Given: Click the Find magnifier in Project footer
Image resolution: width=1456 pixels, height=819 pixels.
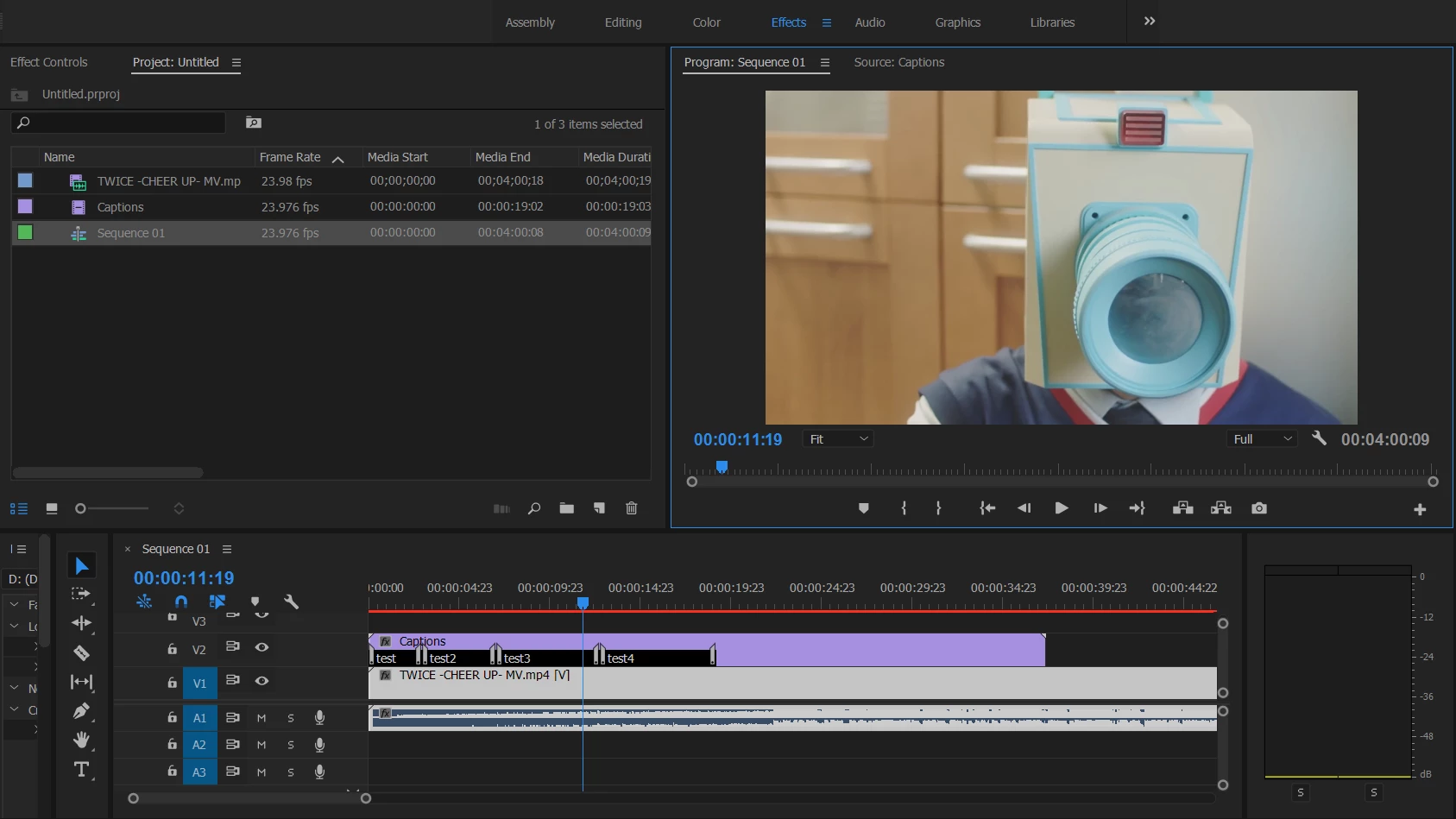Looking at the screenshot, I should tap(534, 508).
